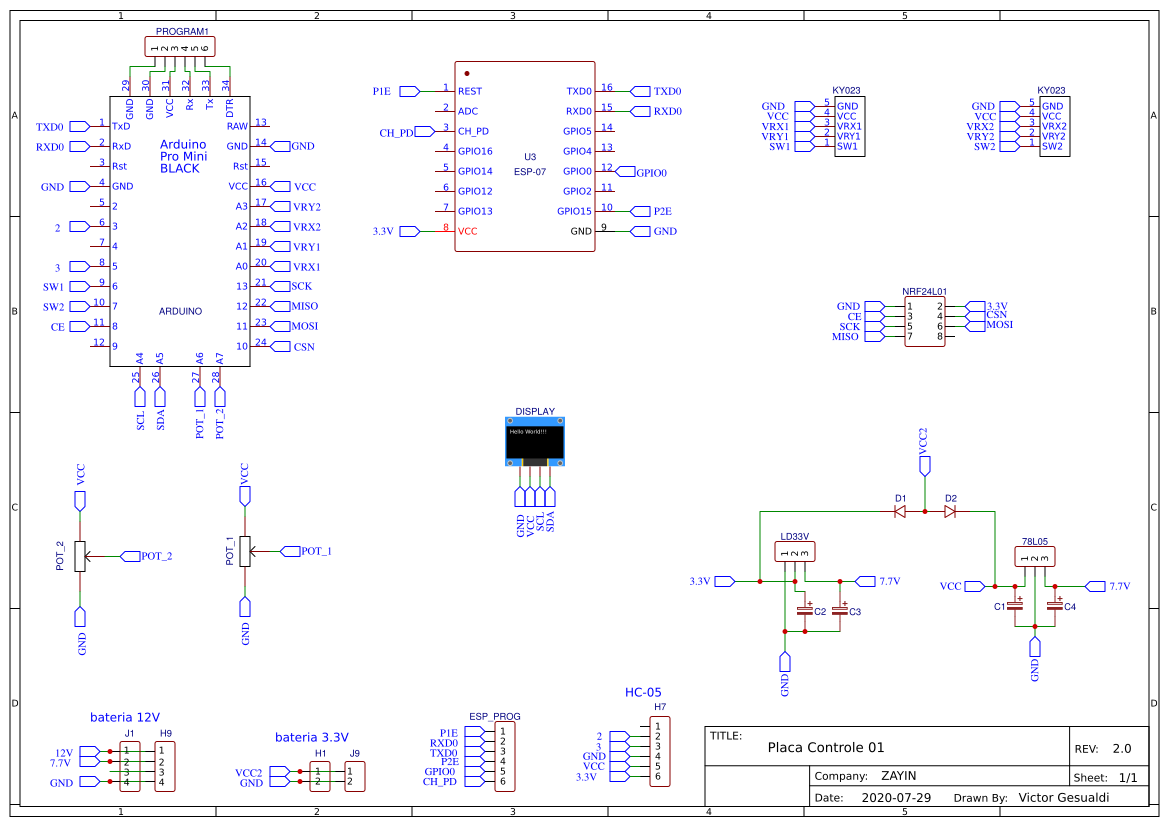Image resolution: width=1169 pixels, height=827 pixels.
Task: Select the 'ARDUINO' text inside the board symbol
Action: (x=180, y=312)
